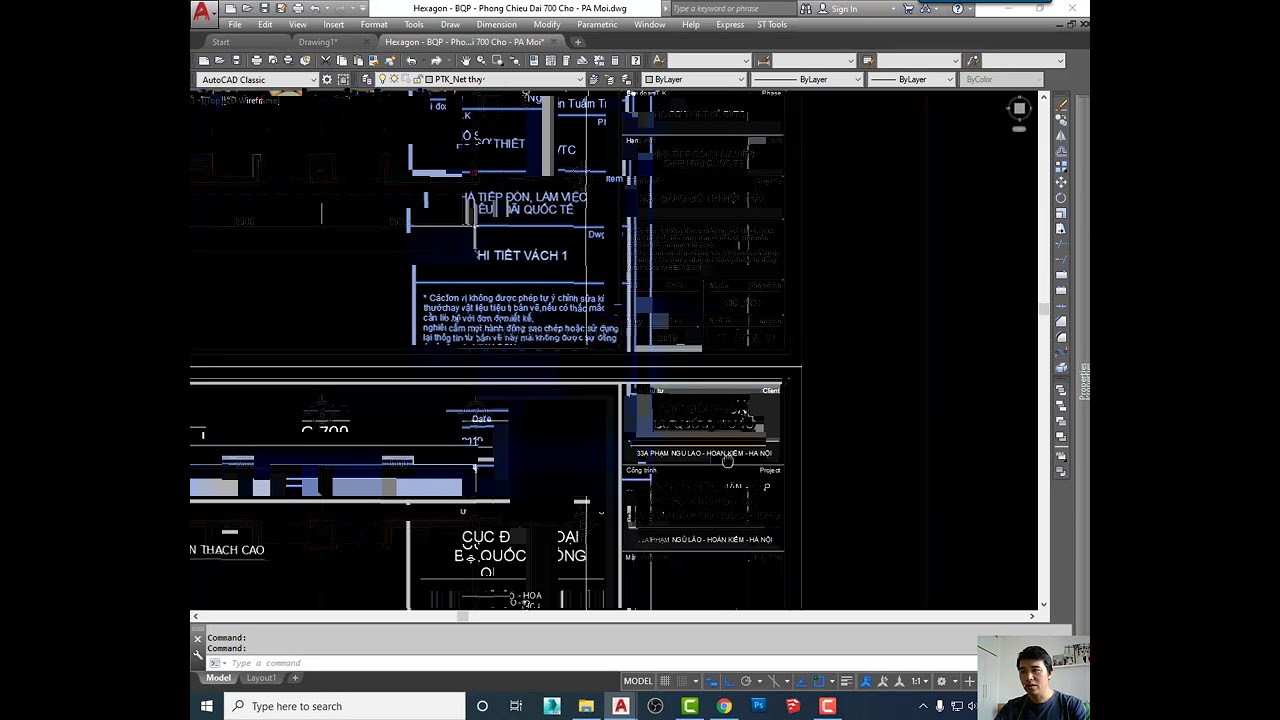Add new drawing tab with plus button
Viewport: 1280px width, 720px height.
[x=578, y=42]
